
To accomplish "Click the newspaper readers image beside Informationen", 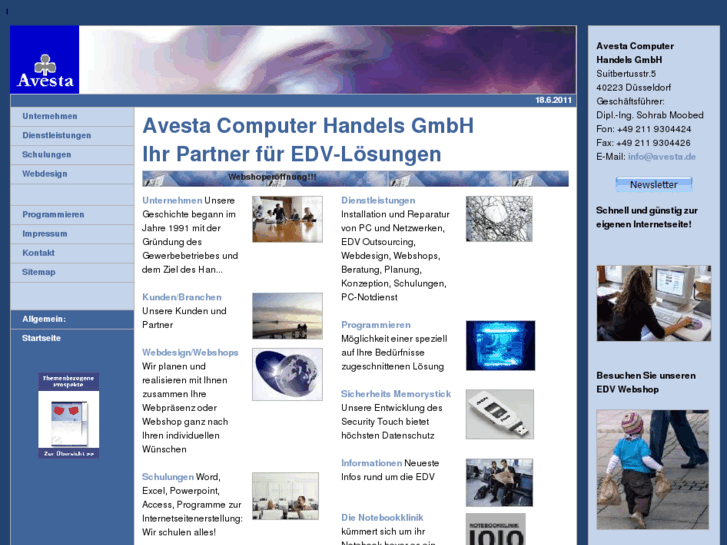I will [x=499, y=482].
